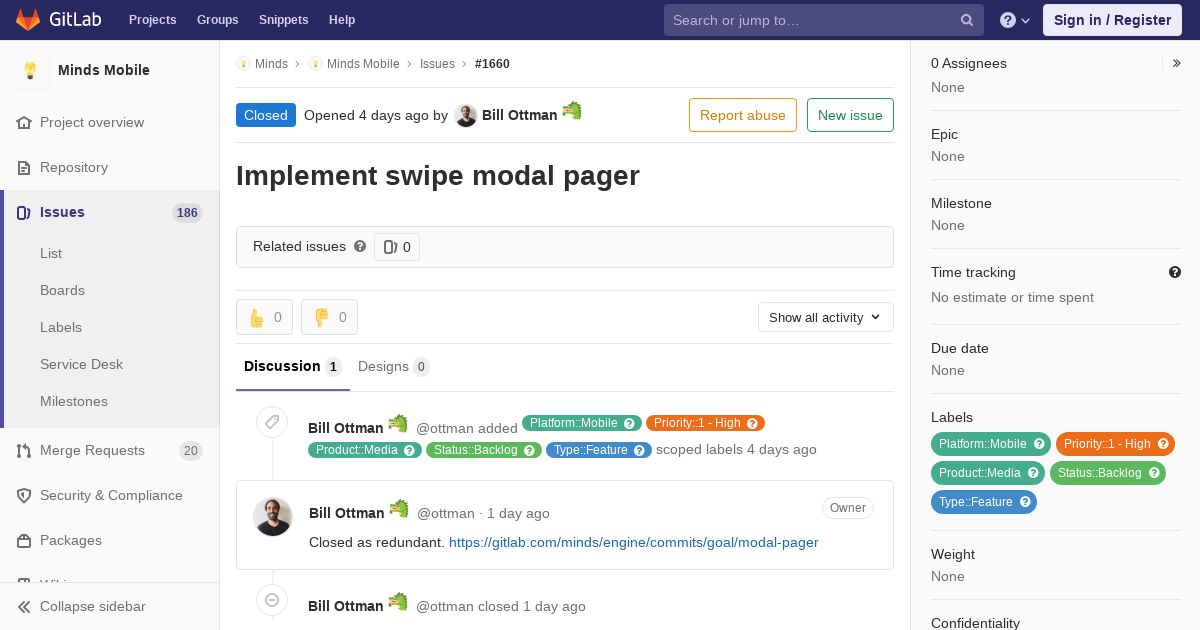
Task: Switch to the Discussion tab
Action: click(x=293, y=366)
